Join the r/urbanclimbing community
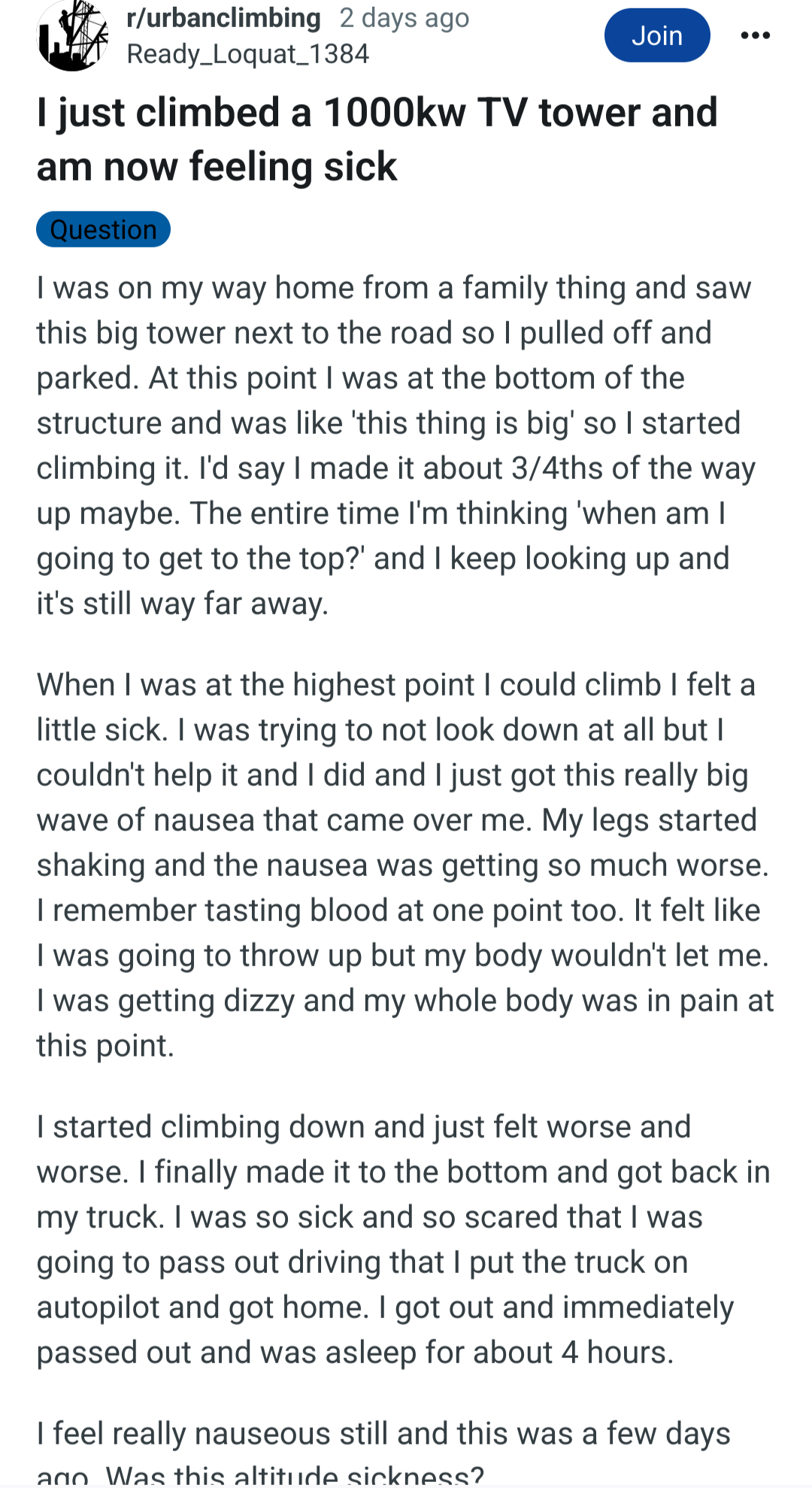This screenshot has height=1488, width=812. pos(656,35)
